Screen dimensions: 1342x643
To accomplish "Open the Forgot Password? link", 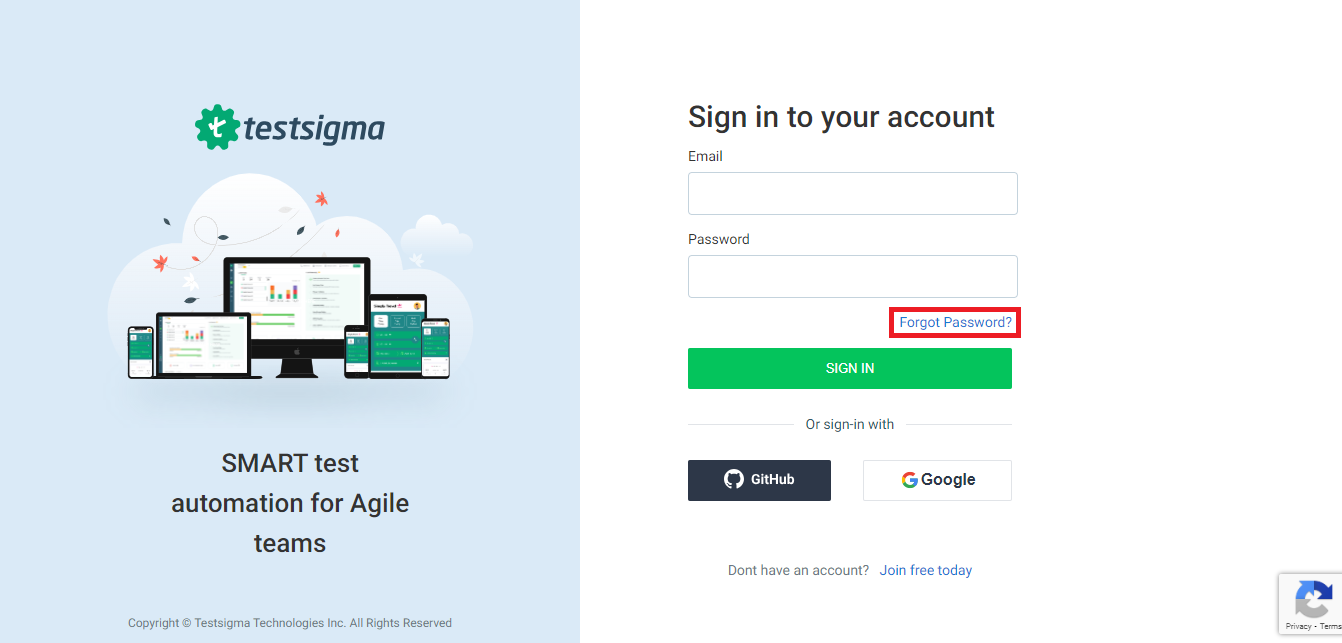I will (x=955, y=322).
